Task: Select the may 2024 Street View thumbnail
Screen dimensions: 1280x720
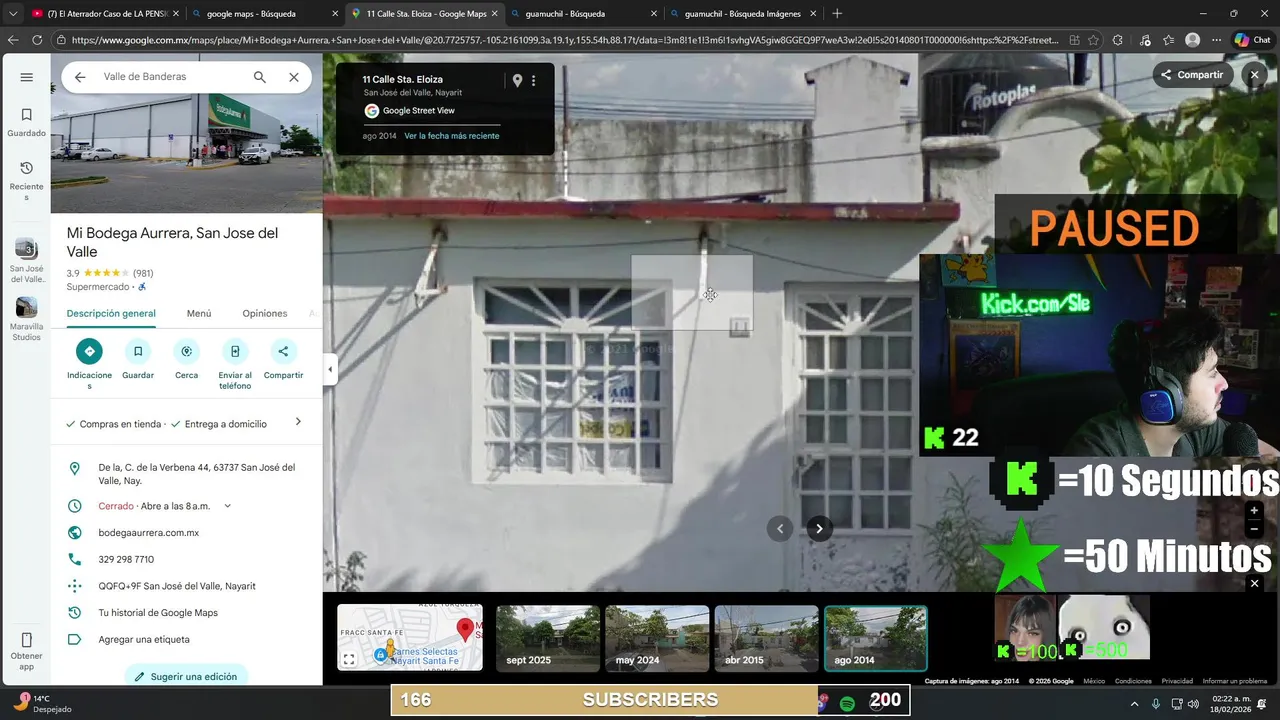Action: click(657, 638)
